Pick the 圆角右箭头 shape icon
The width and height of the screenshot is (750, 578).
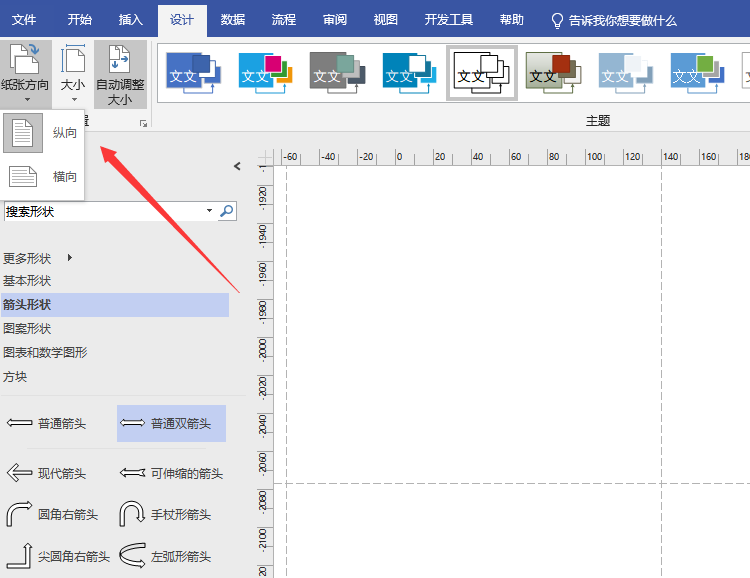pyautogui.click(x=18, y=514)
